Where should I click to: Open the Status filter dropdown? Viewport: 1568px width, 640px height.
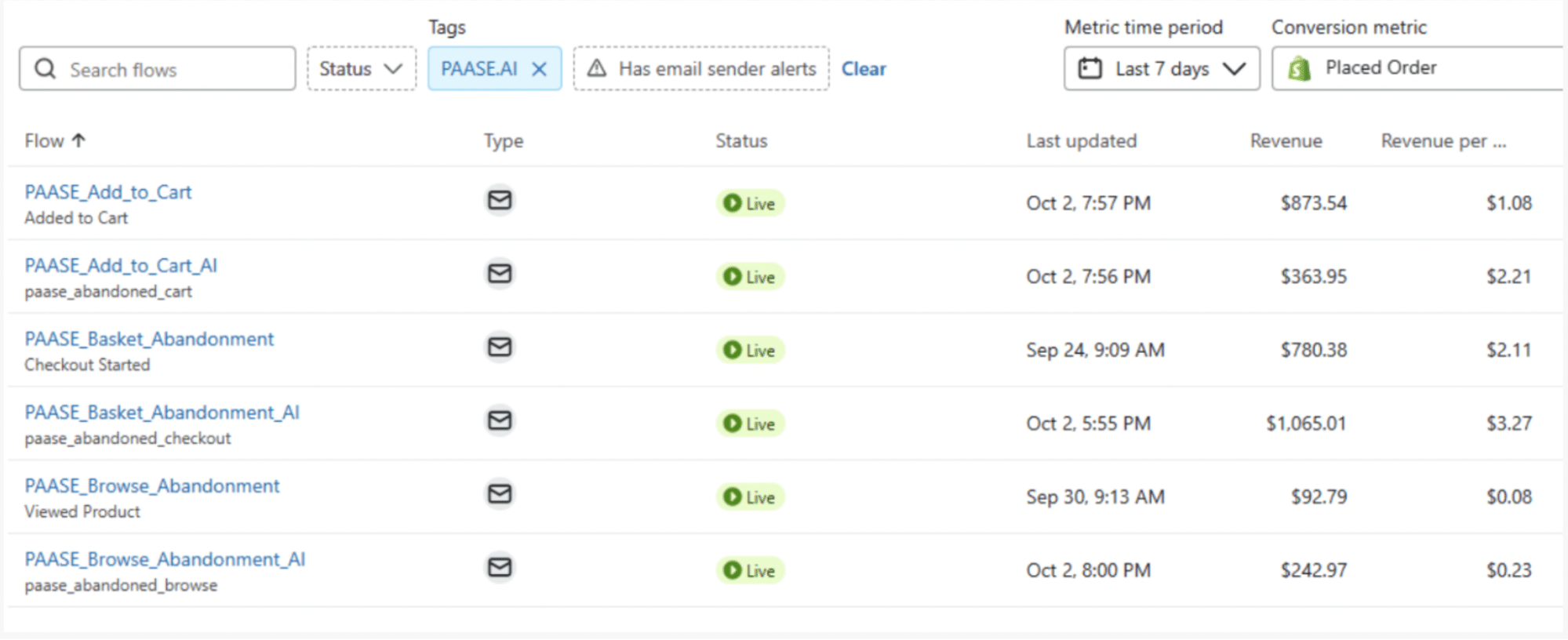[361, 68]
